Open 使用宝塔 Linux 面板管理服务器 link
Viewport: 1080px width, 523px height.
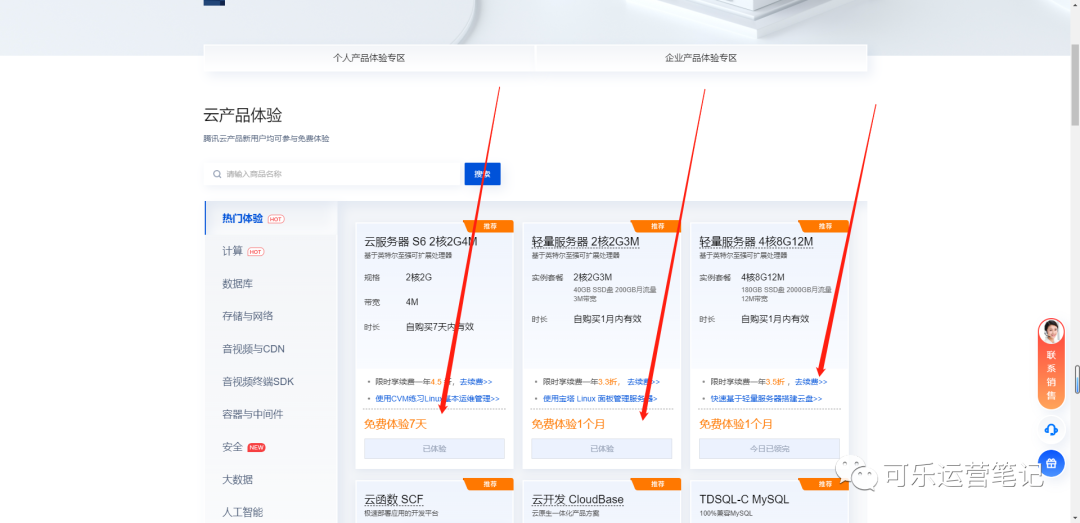pyautogui.click(x=600, y=399)
